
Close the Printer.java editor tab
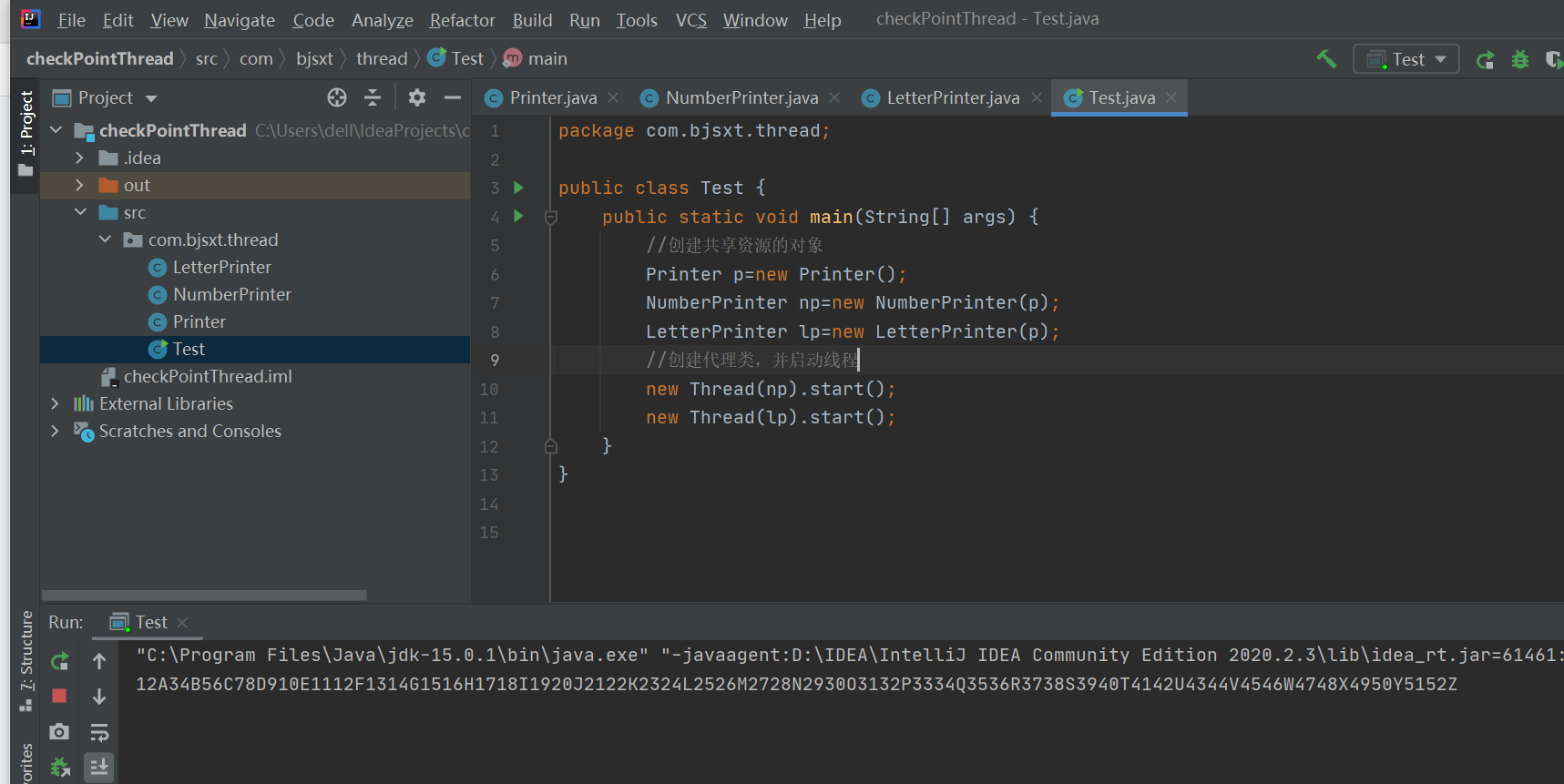tap(613, 97)
